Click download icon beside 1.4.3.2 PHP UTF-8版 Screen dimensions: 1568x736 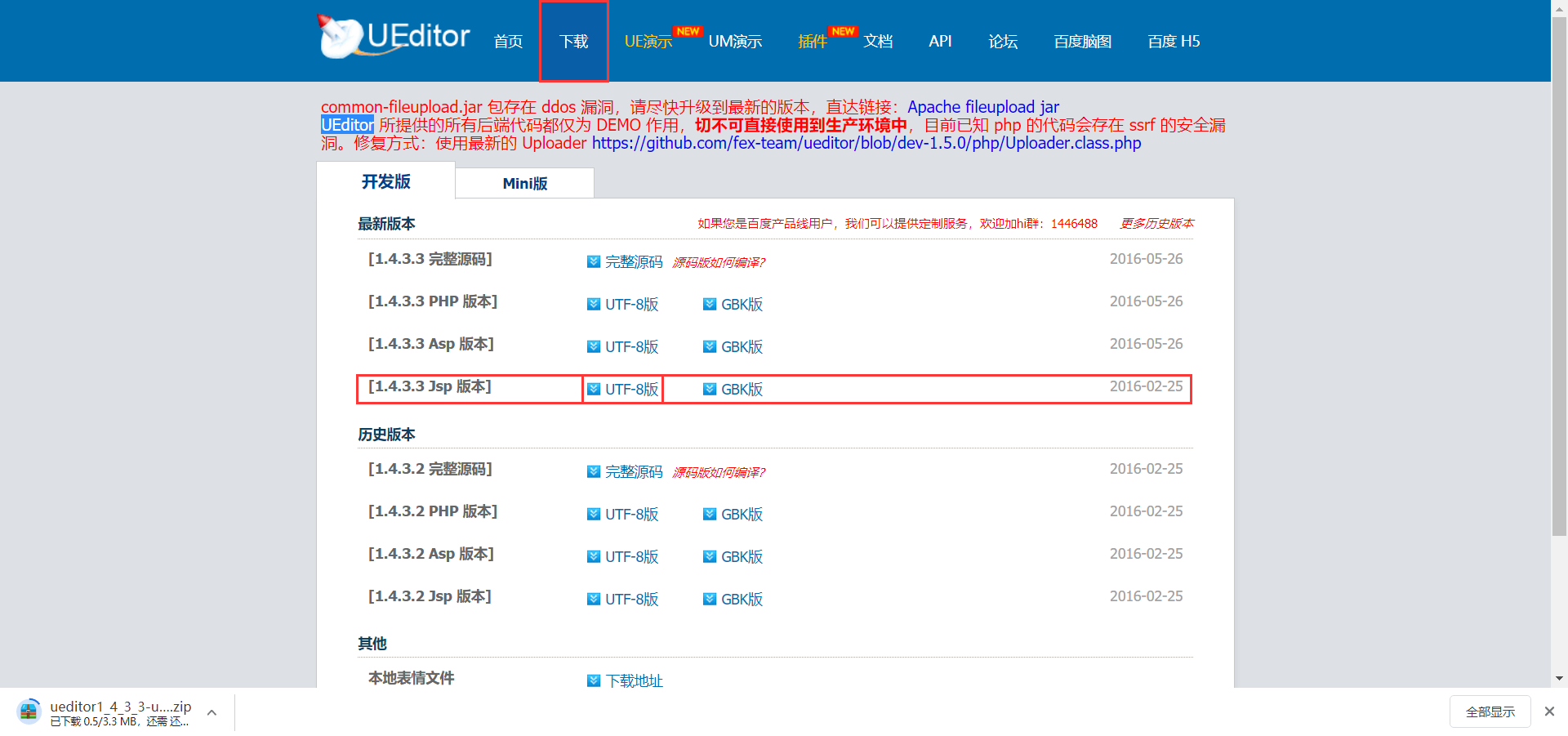594,515
